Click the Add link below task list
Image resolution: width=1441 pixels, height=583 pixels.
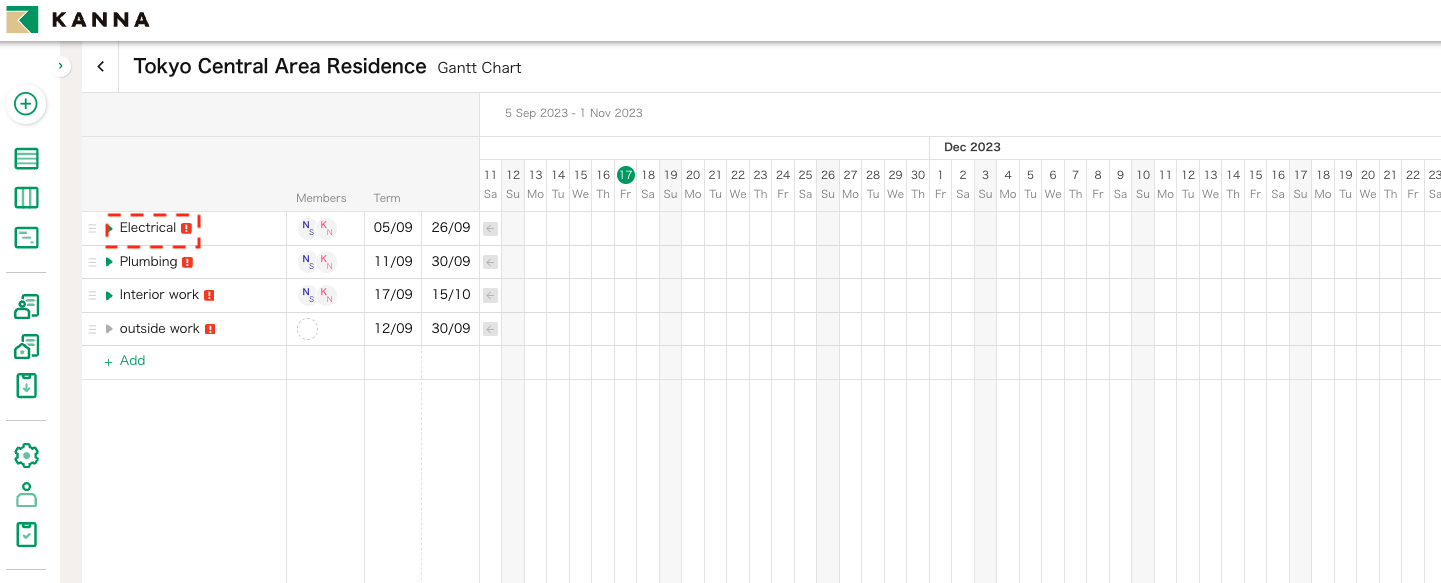(126, 360)
